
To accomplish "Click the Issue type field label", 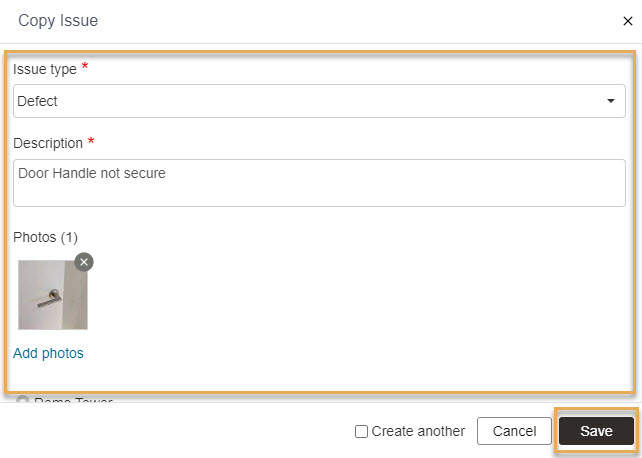I will (45, 69).
